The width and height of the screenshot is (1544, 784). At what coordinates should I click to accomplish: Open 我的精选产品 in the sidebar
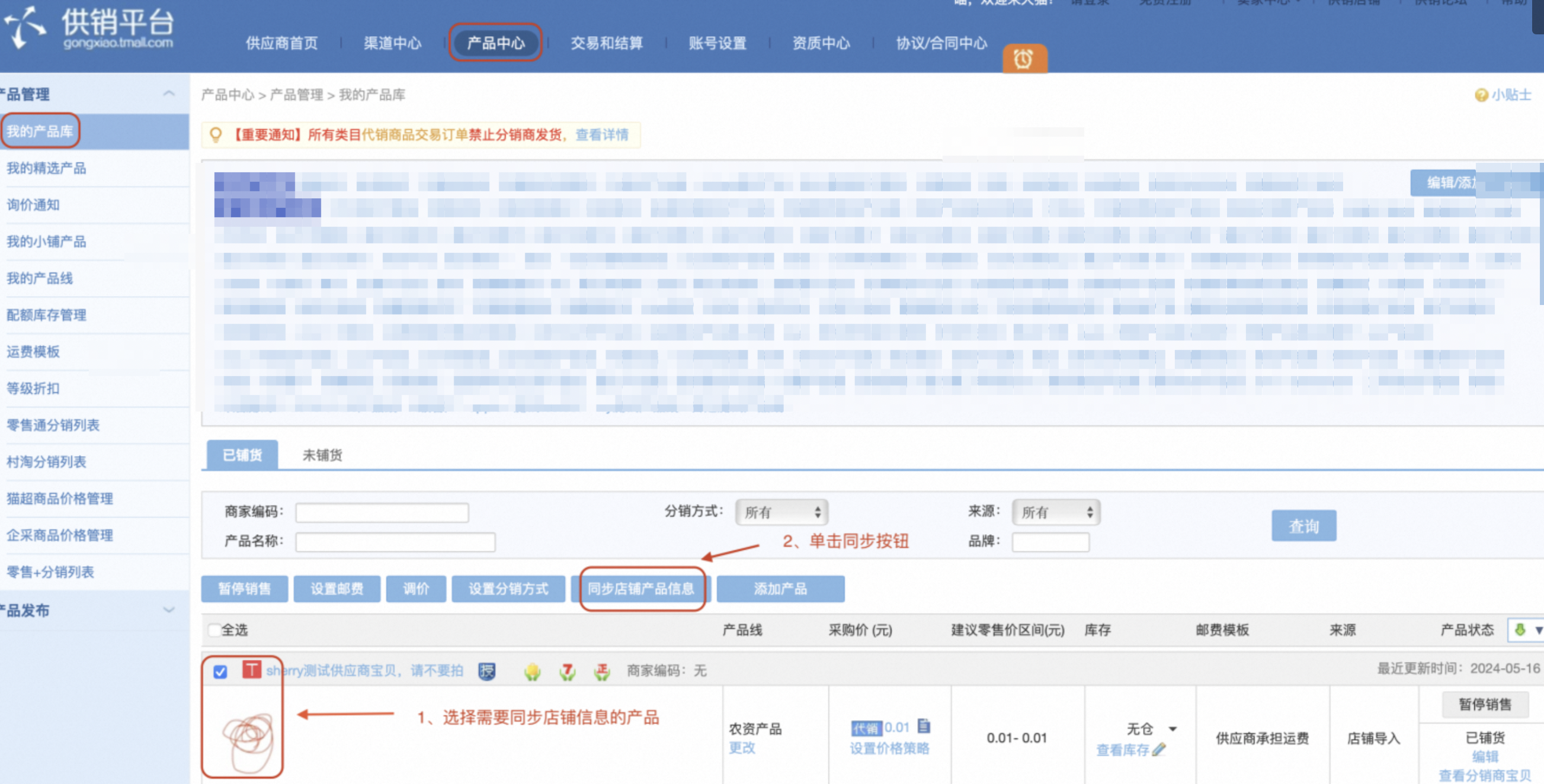point(46,168)
